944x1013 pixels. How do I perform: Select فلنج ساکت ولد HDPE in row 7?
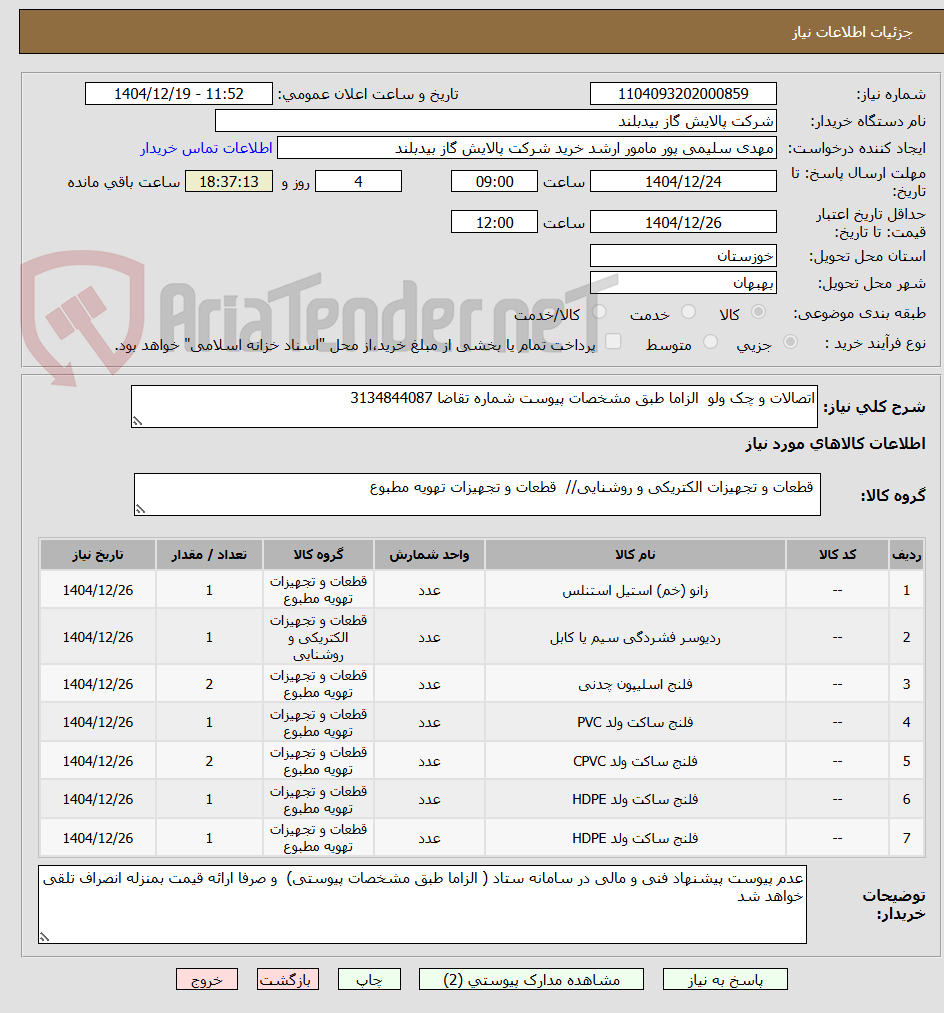point(635,838)
